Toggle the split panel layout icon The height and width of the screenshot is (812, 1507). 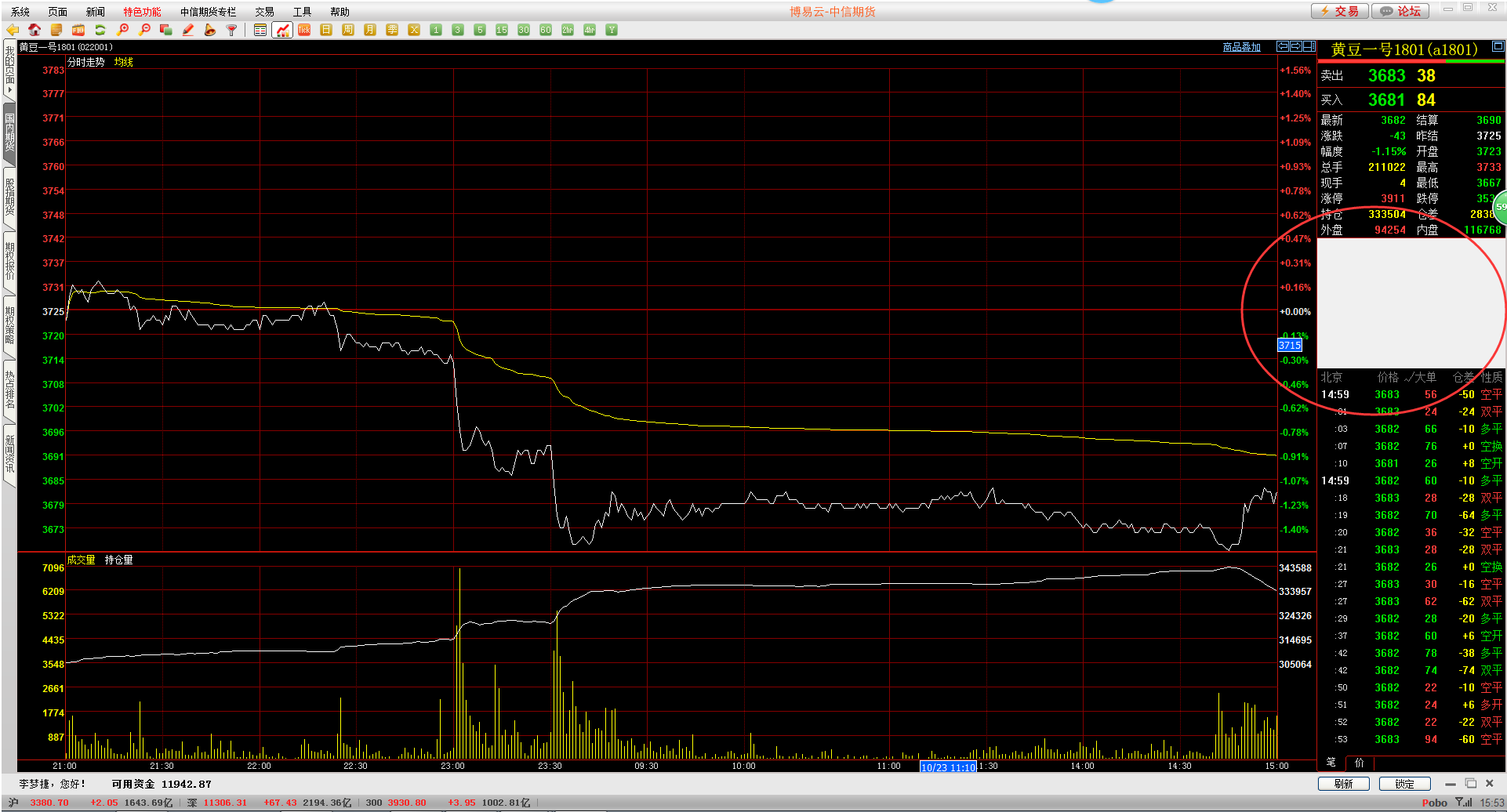pos(1309,46)
